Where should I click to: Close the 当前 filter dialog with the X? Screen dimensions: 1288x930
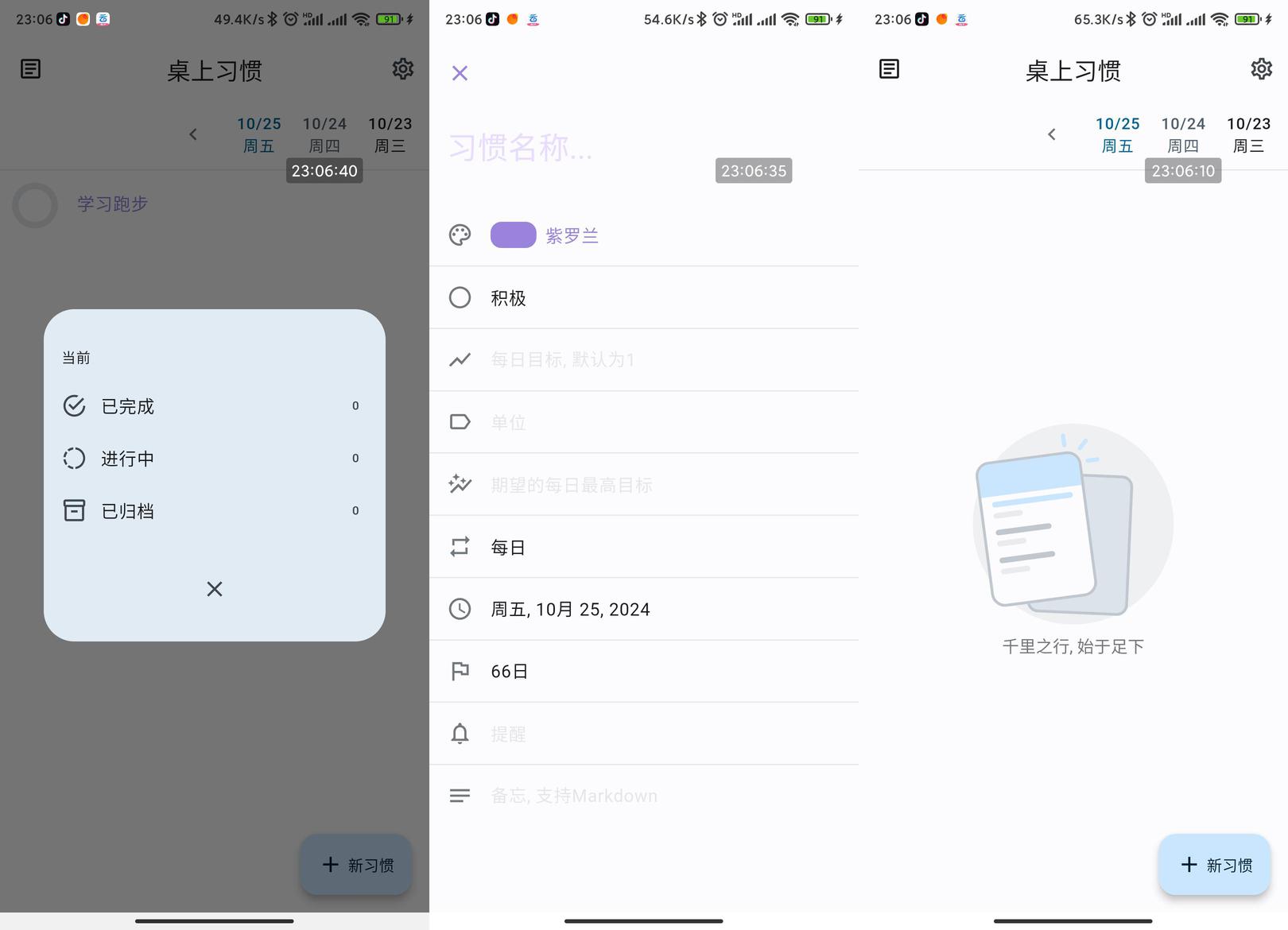point(215,589)
